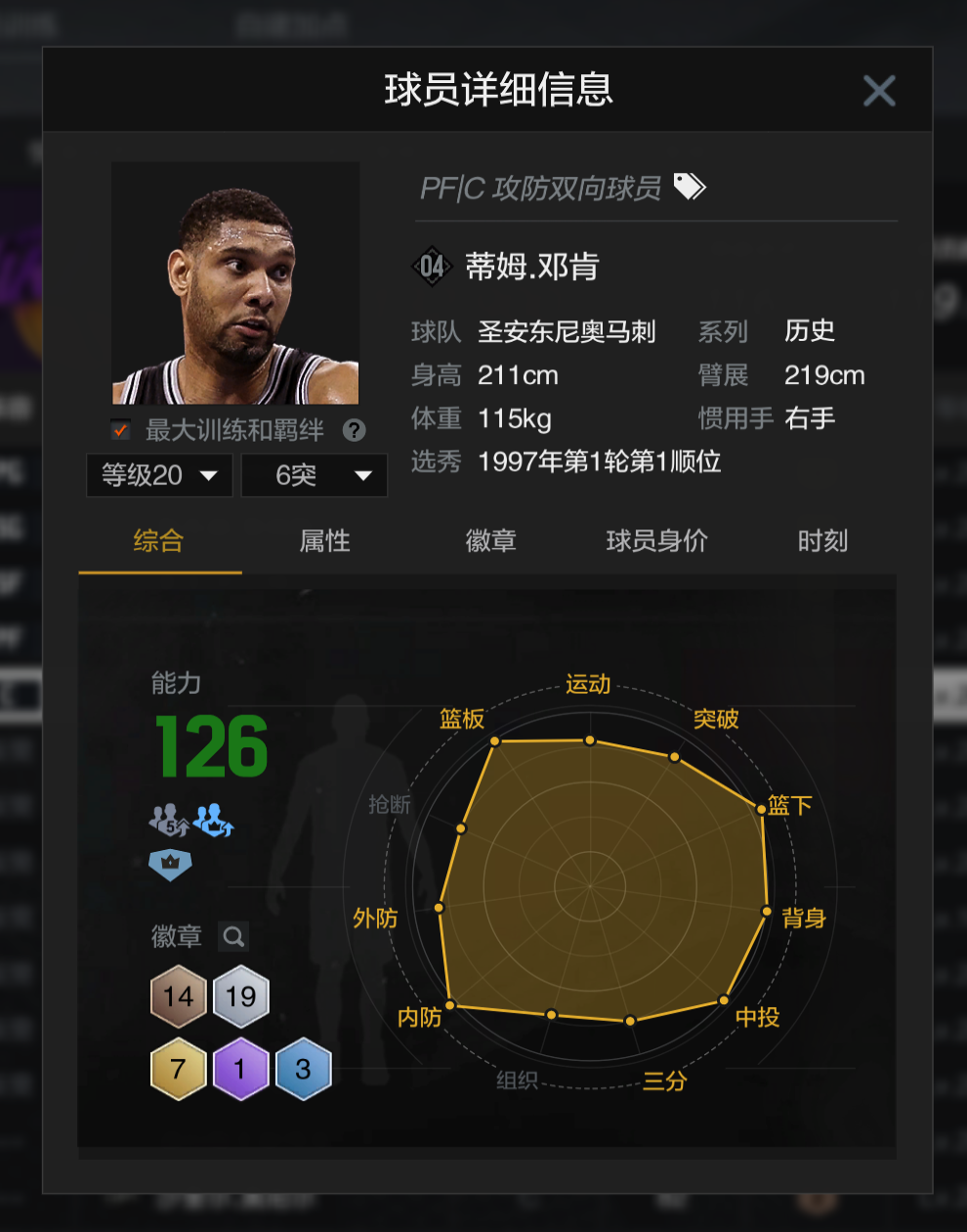Click the blue crown shield icon
Image resolution: width=967 pixels, height=1232 pixels.
click(x=170, y=864)
